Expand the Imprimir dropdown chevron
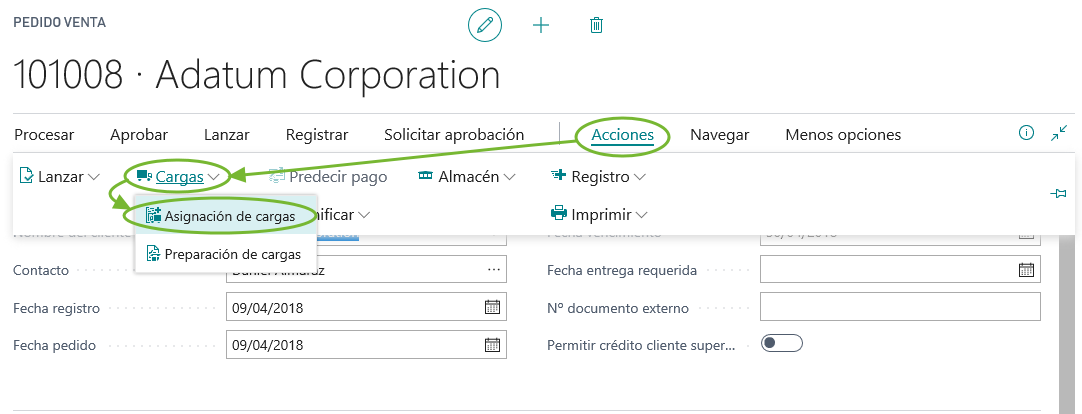 click(x=642, y=215)
